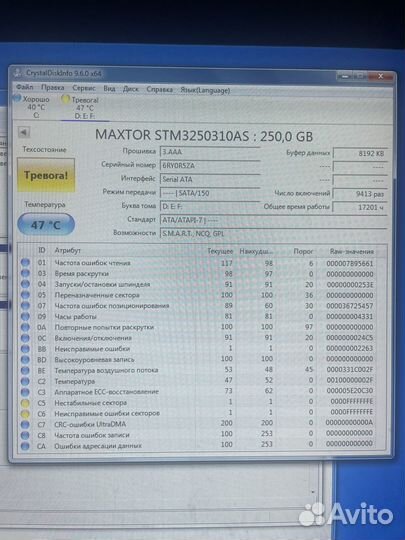This screenshot has height=540, width=405.
Task: Click the yellow Тревога! health status button
Action: coord(46,175)
